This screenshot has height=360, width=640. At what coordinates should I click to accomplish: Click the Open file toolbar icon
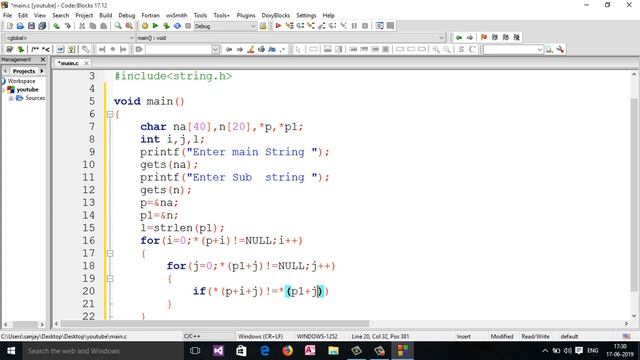[20, 26]
